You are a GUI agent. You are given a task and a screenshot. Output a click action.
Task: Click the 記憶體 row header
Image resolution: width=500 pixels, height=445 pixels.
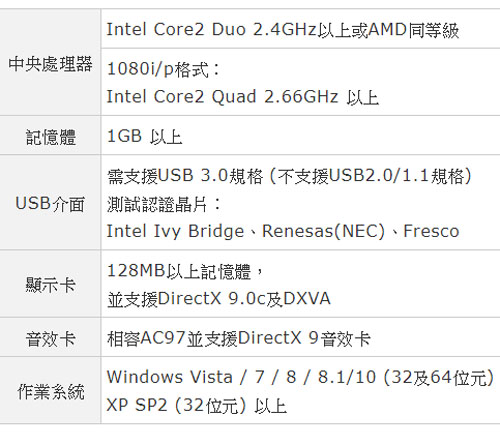(51, 137)
